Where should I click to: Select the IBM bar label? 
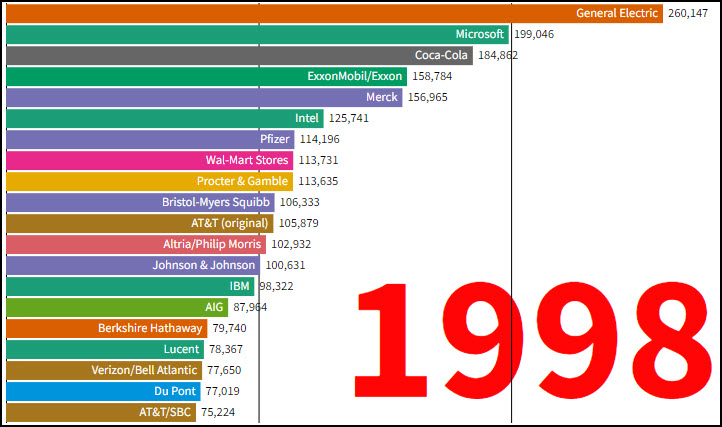[239, 287]
